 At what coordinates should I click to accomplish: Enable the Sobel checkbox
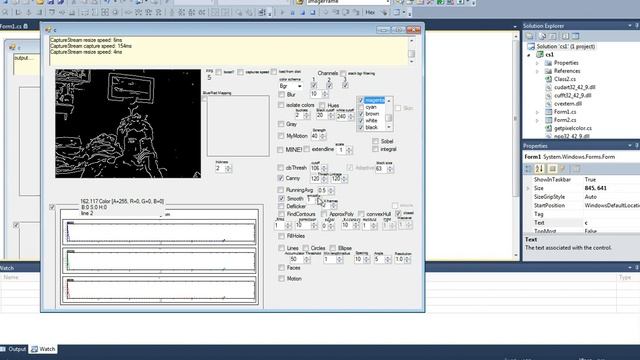tap(375, 141)
